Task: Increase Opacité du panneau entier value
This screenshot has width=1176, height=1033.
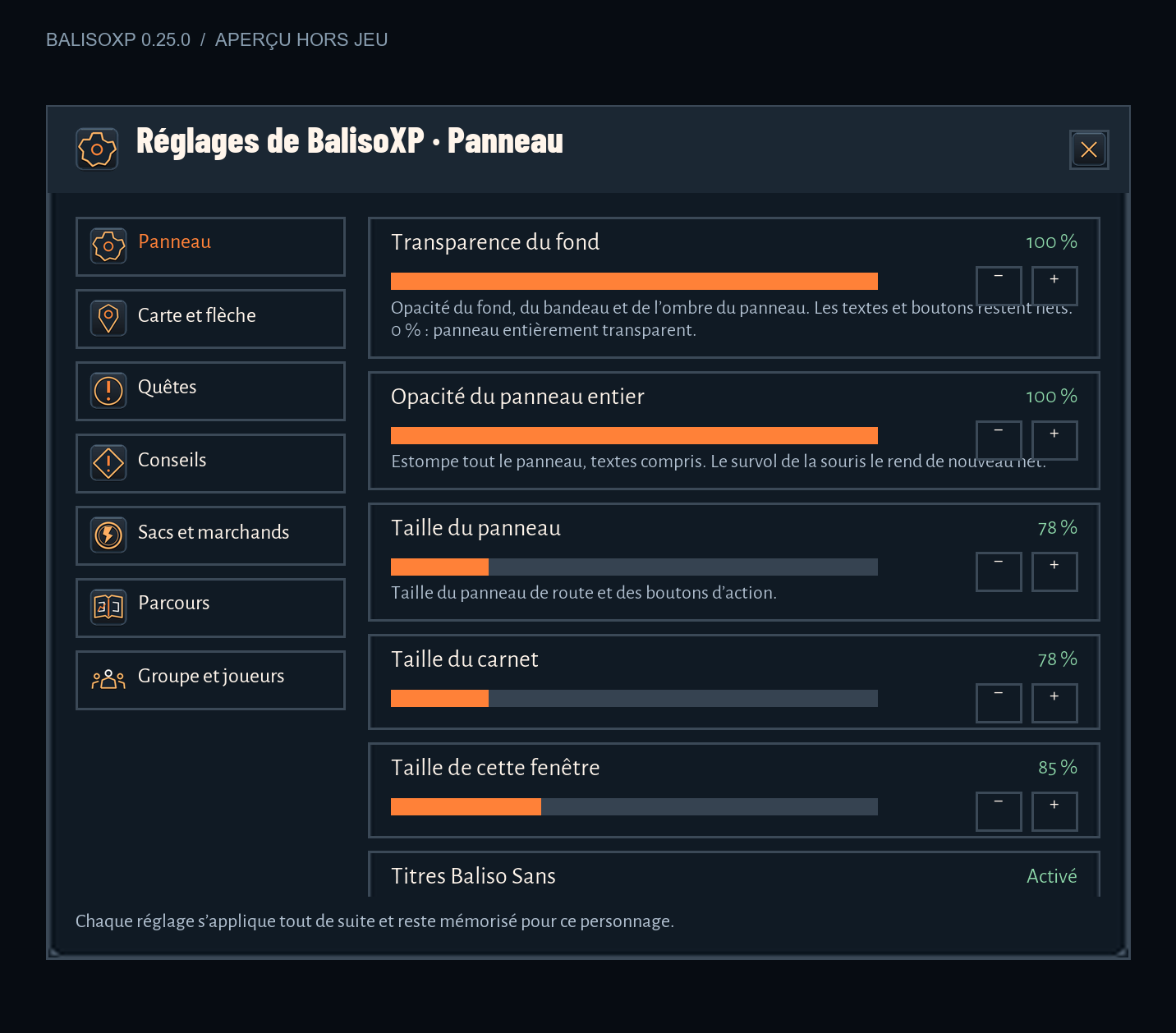Action: click(x=1054, y=440)
